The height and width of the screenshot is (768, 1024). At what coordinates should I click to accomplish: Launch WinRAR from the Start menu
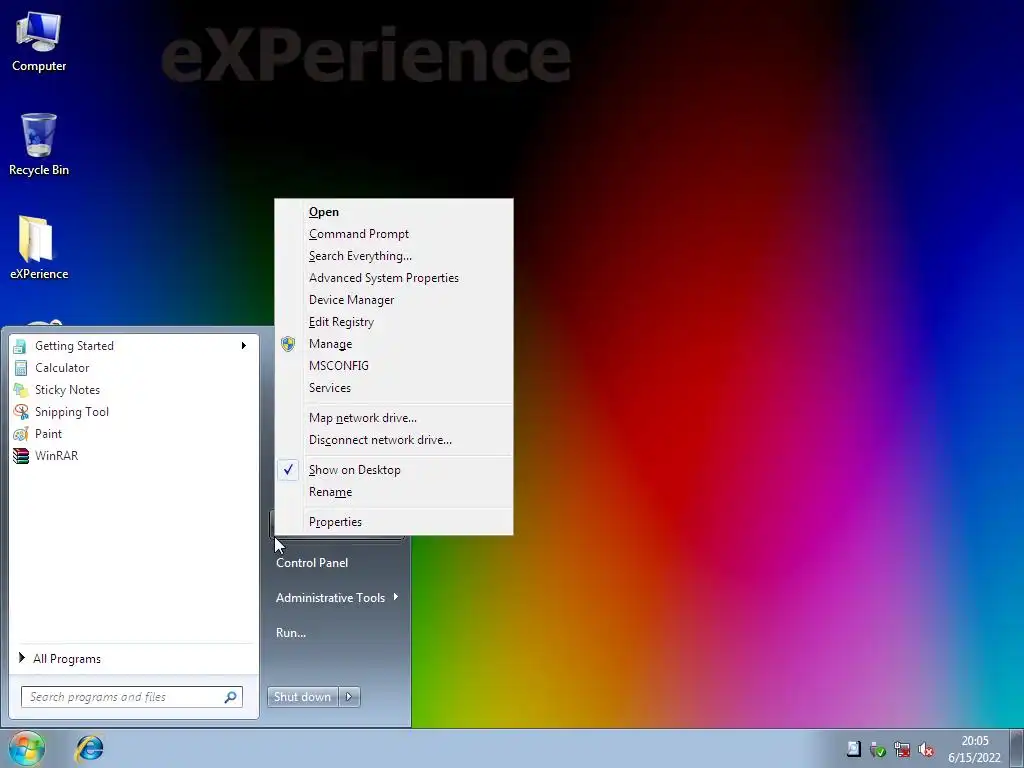(134, 456)
